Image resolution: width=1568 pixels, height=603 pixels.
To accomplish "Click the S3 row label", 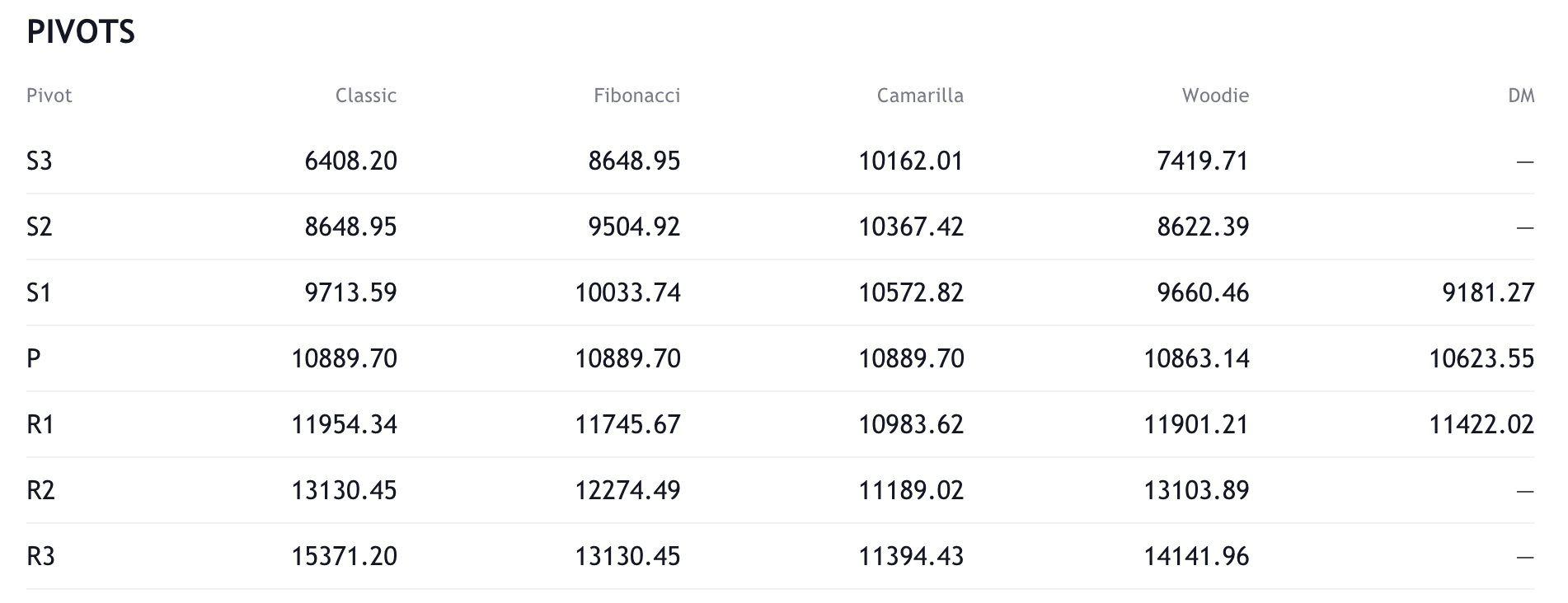I will click(x=40, y=161).
